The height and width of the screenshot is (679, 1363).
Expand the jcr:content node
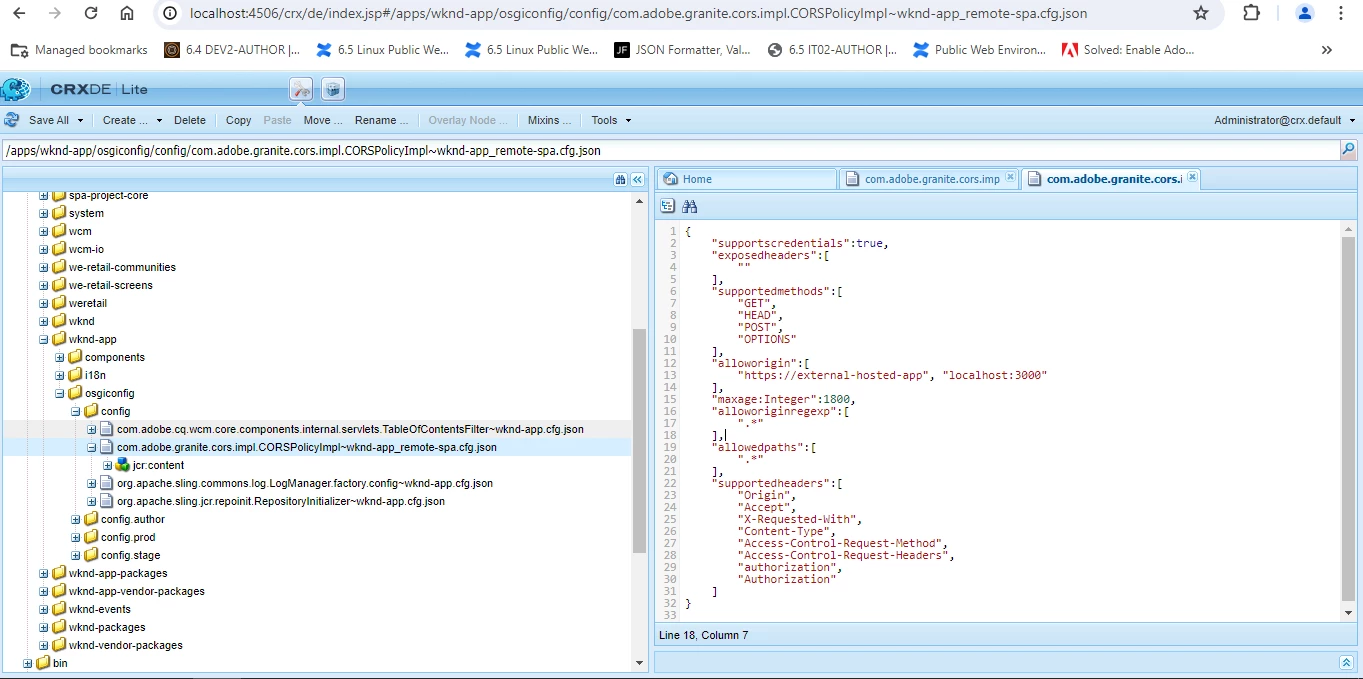coord(108,465)
